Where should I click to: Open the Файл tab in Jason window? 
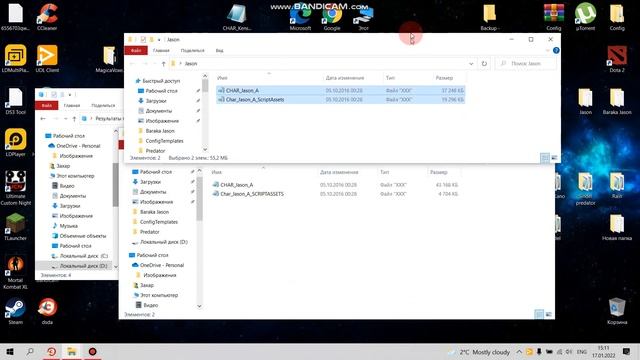(x=136, y=50)
